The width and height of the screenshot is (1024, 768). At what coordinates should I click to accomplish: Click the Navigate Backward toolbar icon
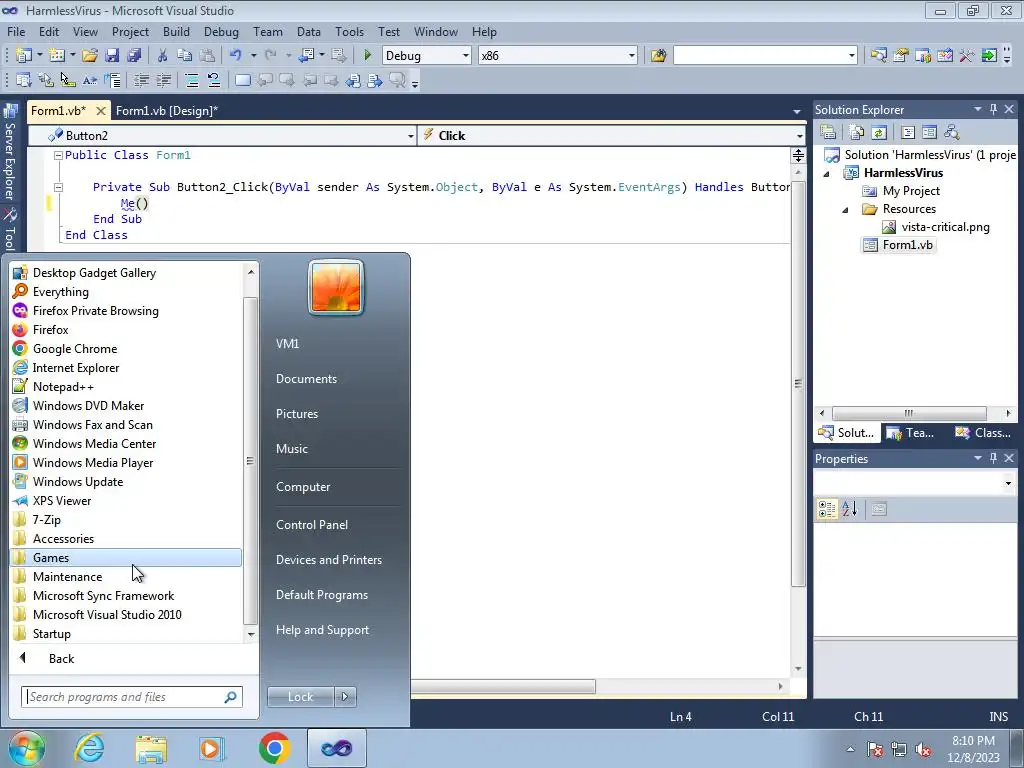[x=306, y=56]
